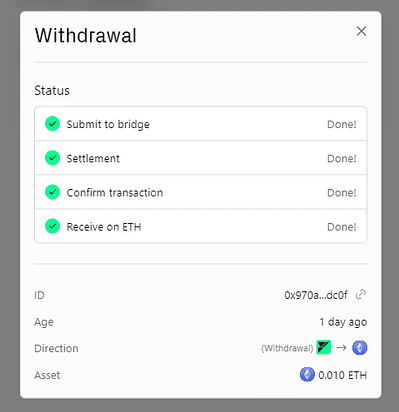Click the green check beside Confirm transaction
Viewport: 399px width, 412px height.
(x=52, y=192)
